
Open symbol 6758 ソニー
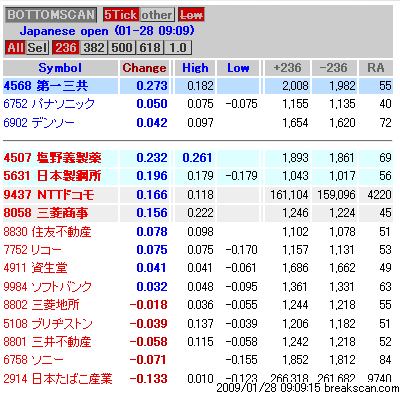33,360
